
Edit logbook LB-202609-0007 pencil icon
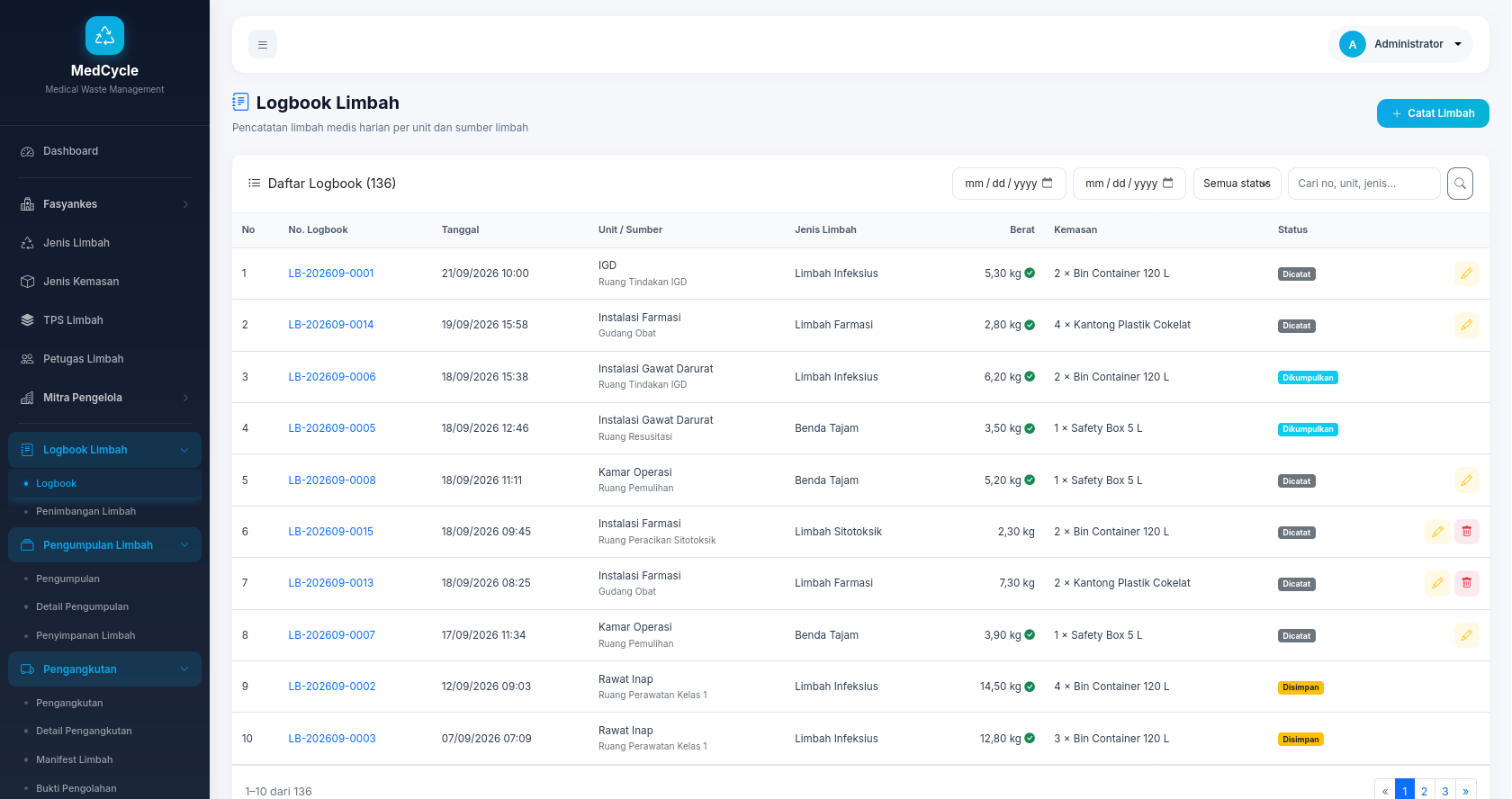tap(1466, 635)
